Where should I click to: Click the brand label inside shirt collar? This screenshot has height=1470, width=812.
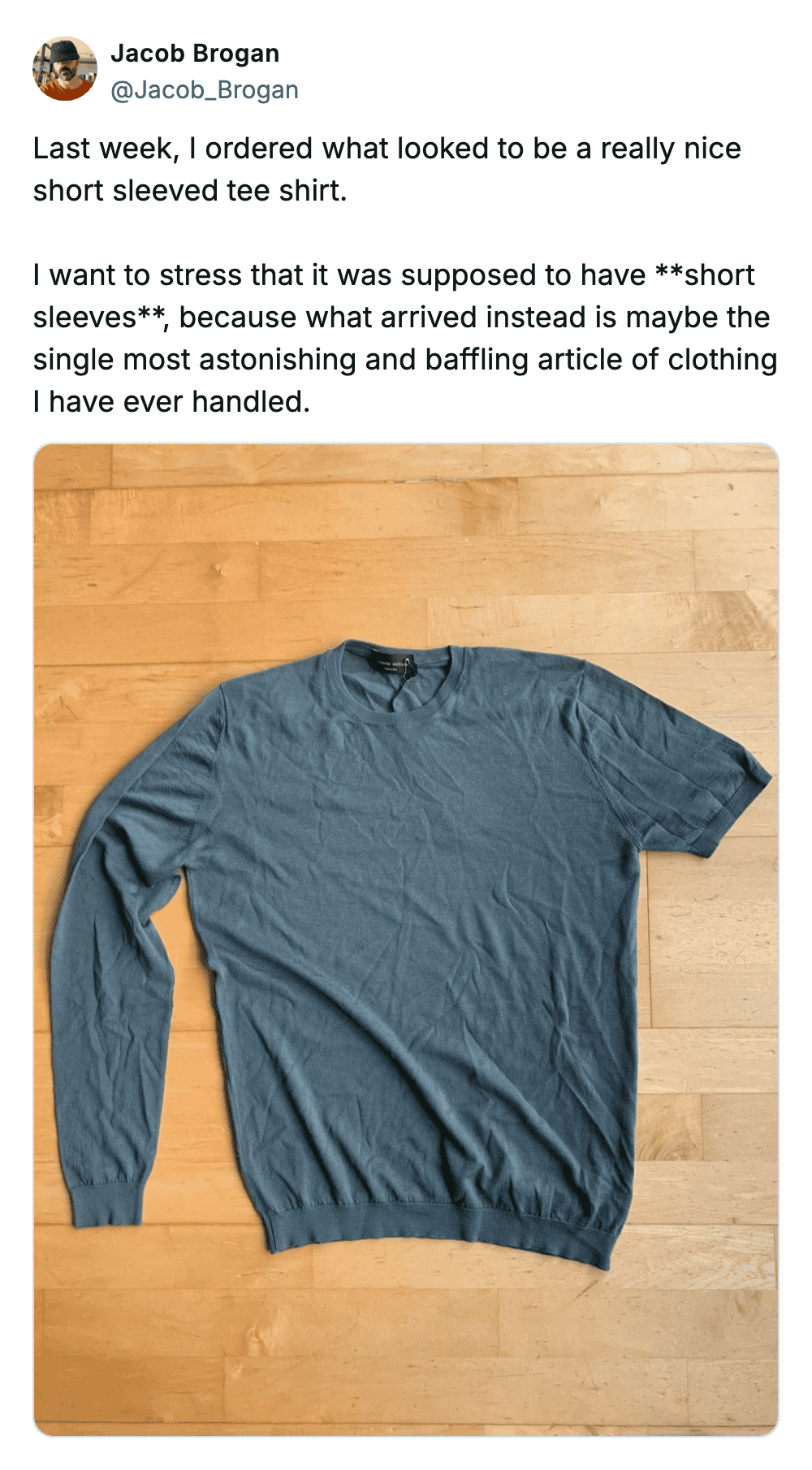[393, 664]
